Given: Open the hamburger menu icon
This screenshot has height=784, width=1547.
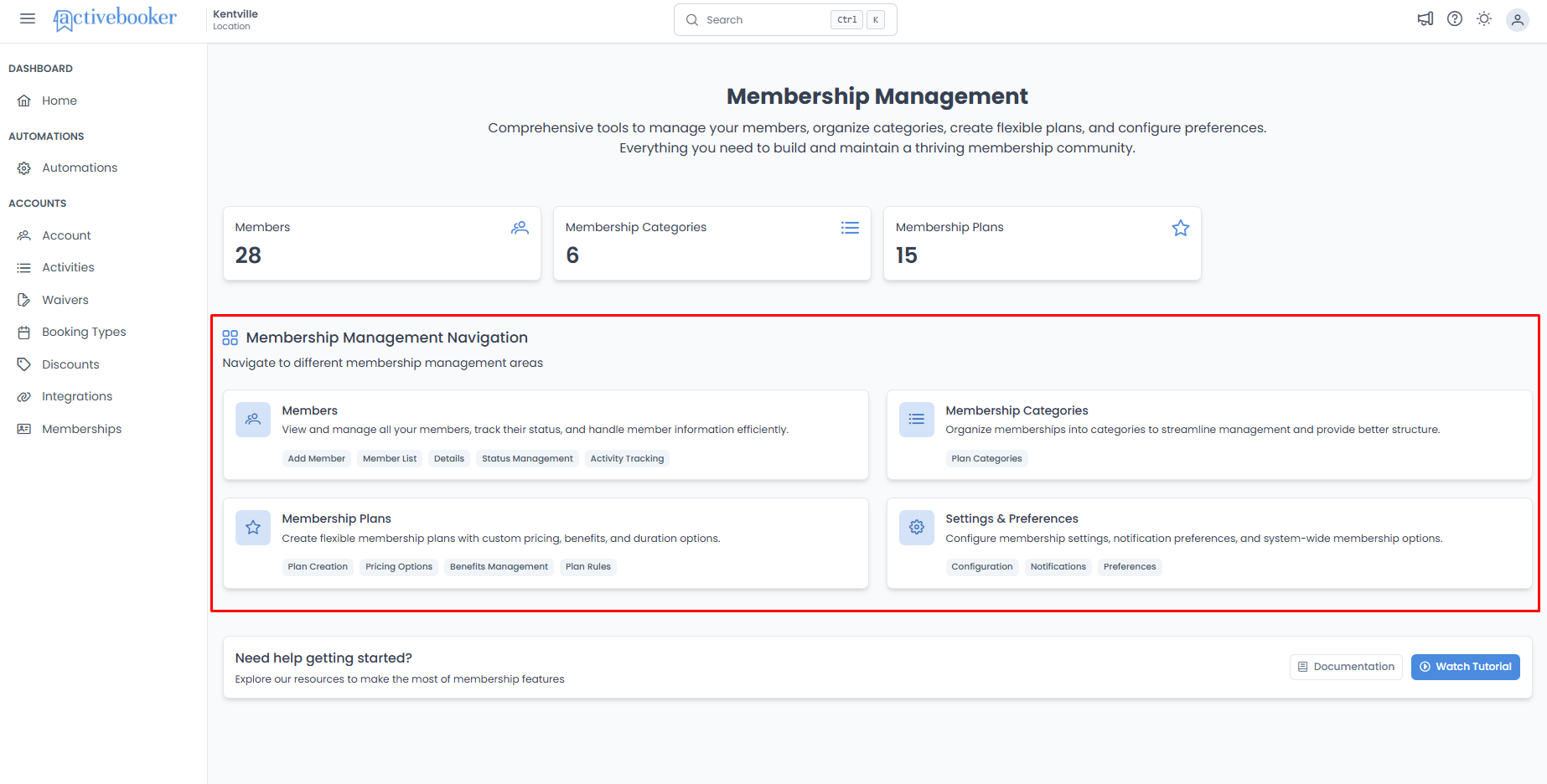Looking at the screenshot, I should (x=28, y=18).
